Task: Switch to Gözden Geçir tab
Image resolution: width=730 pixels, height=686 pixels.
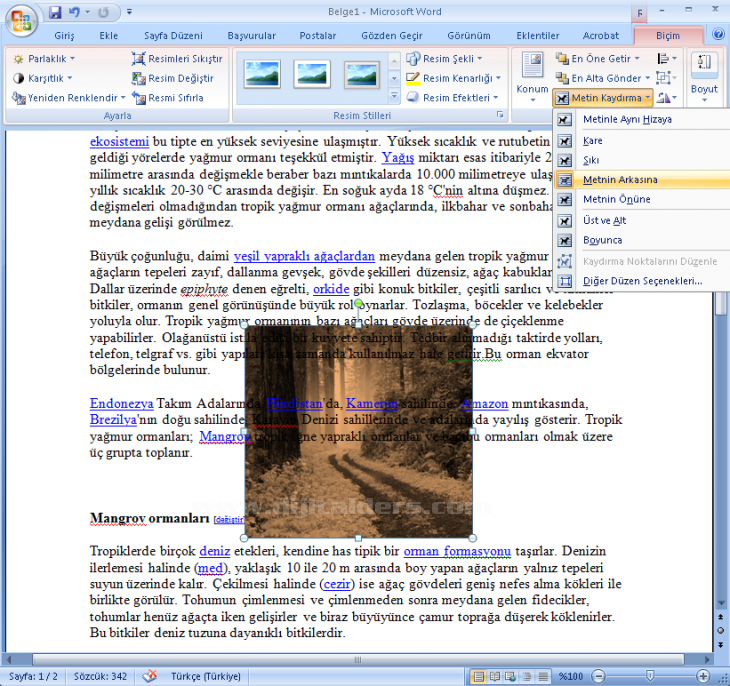Action: [392, 36]
